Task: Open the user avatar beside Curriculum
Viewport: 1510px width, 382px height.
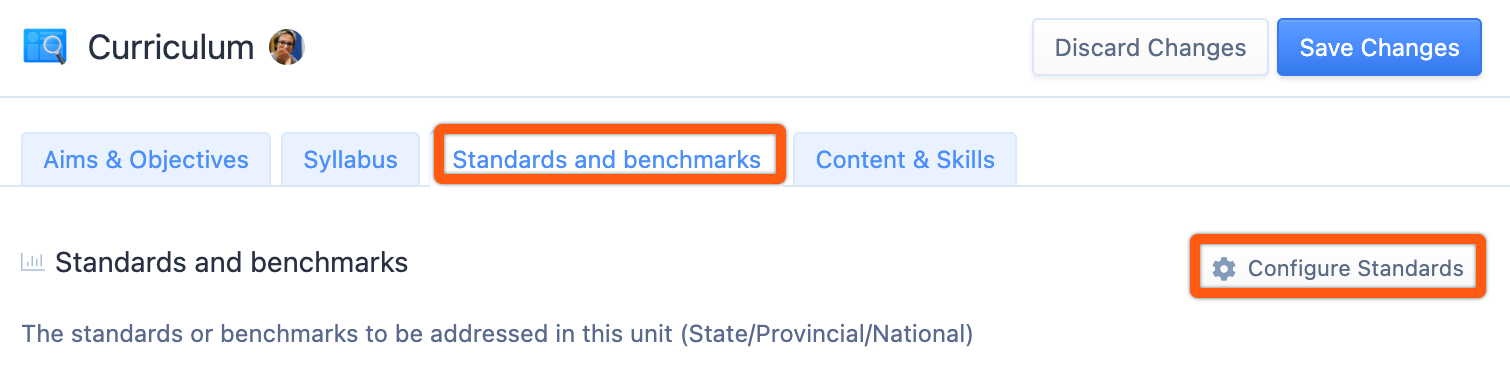Action: point(287,47)
